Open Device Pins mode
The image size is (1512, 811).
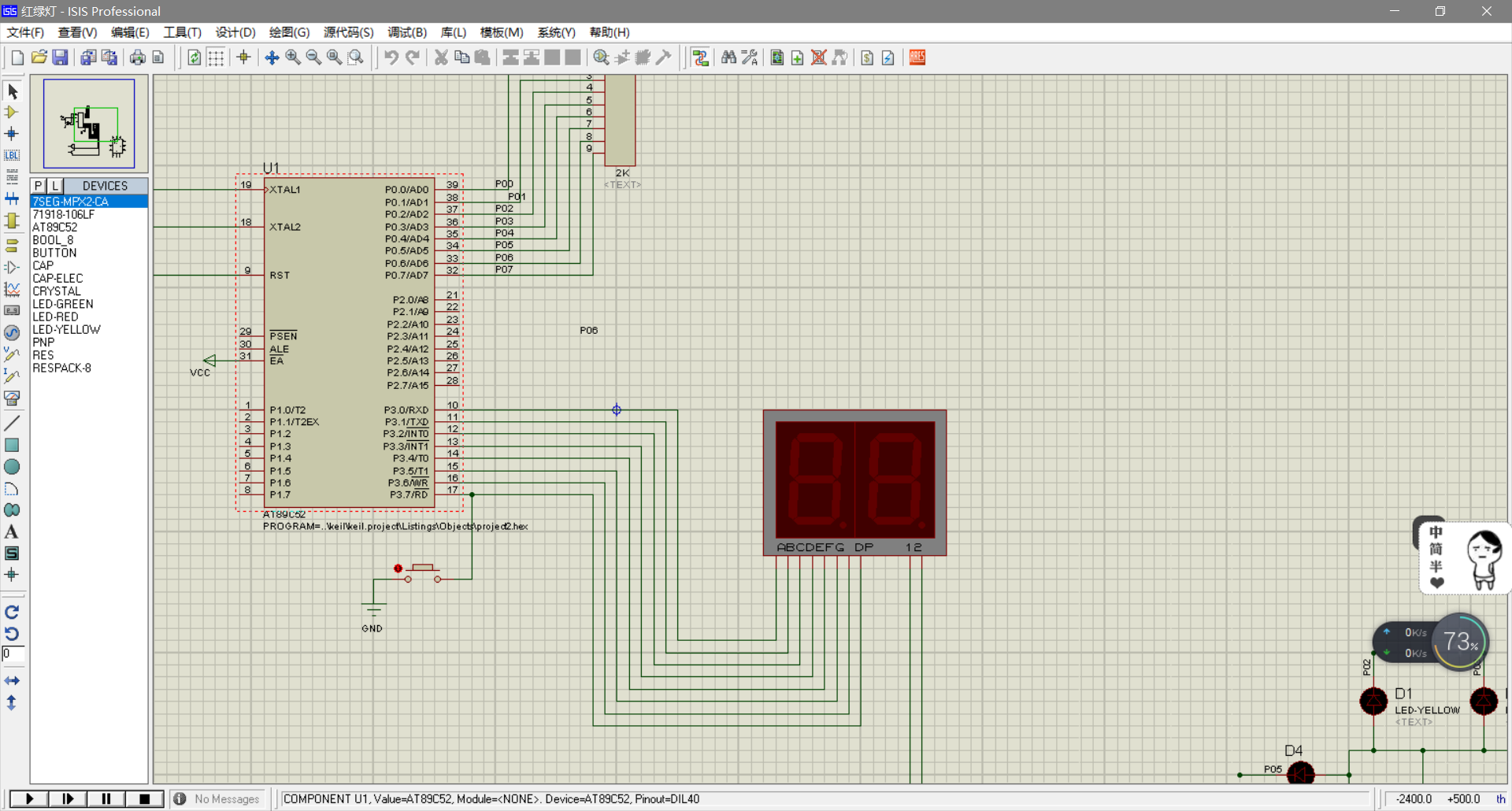(12, 268)
